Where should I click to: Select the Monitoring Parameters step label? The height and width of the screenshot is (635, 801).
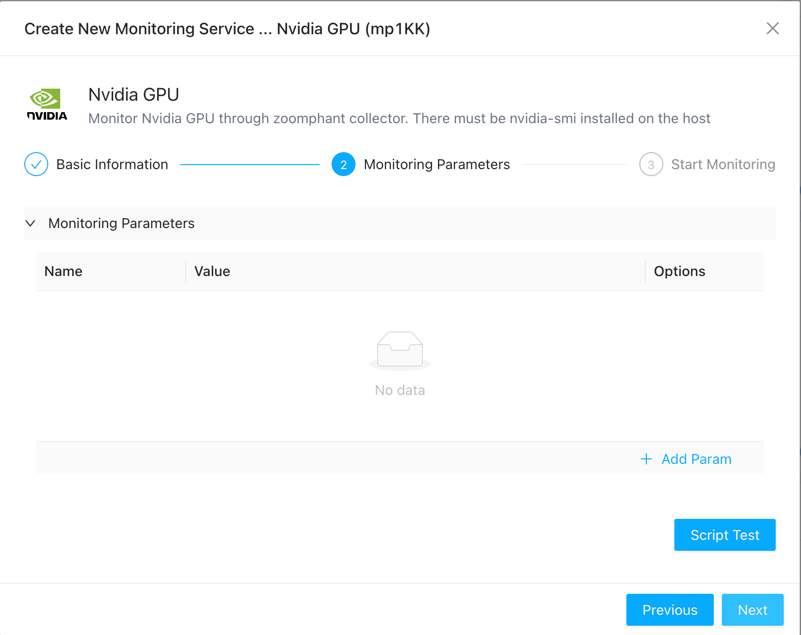(x=436, y=164)
